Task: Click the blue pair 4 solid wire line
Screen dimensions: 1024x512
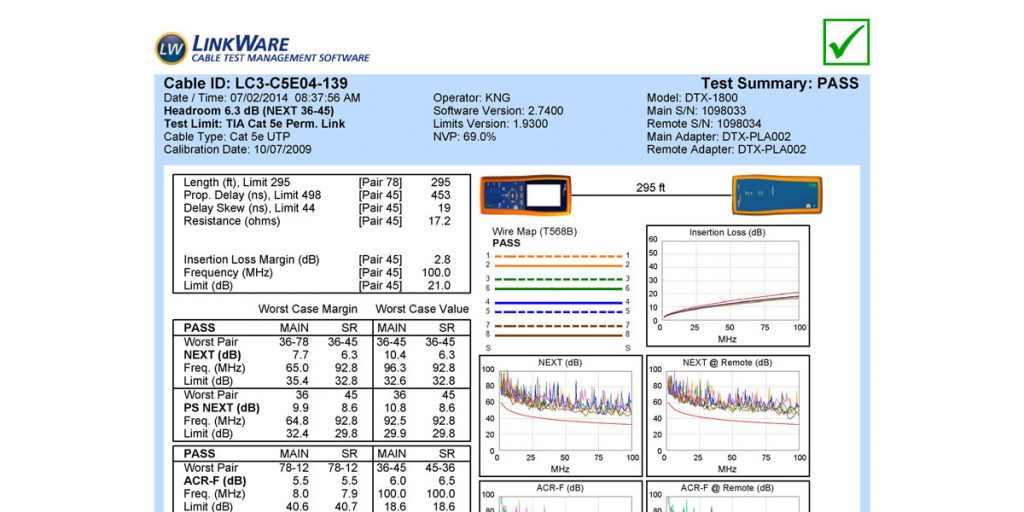Action: pos(558,302)
